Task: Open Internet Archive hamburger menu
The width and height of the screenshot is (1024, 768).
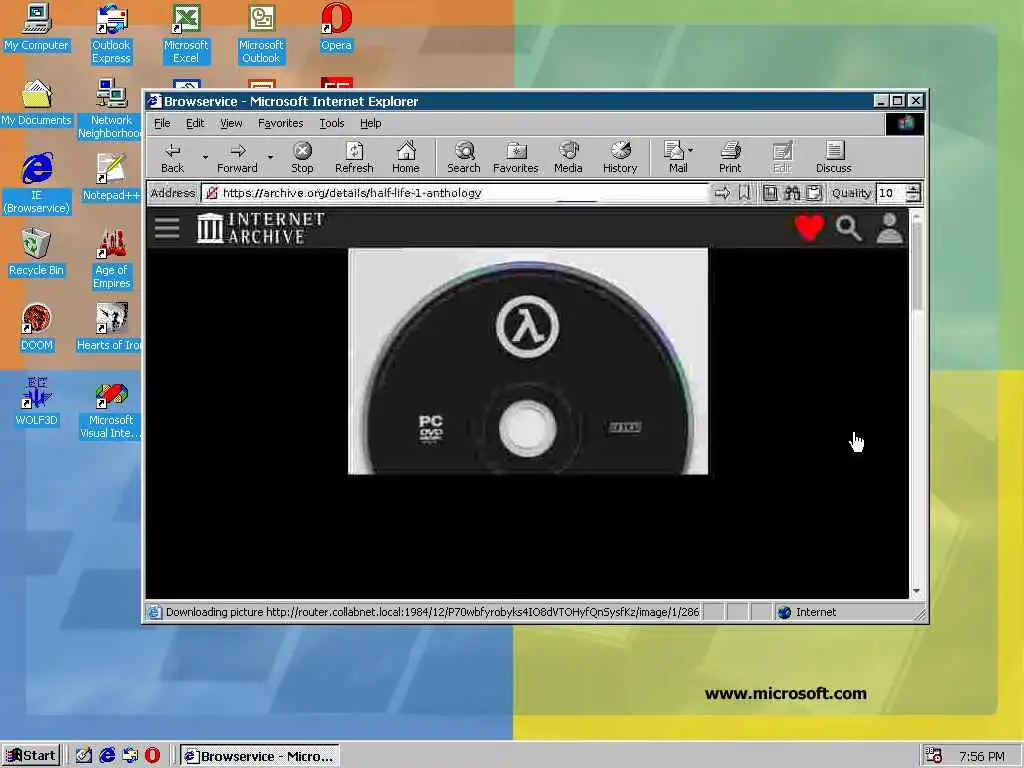Action: tap(167, 228)
